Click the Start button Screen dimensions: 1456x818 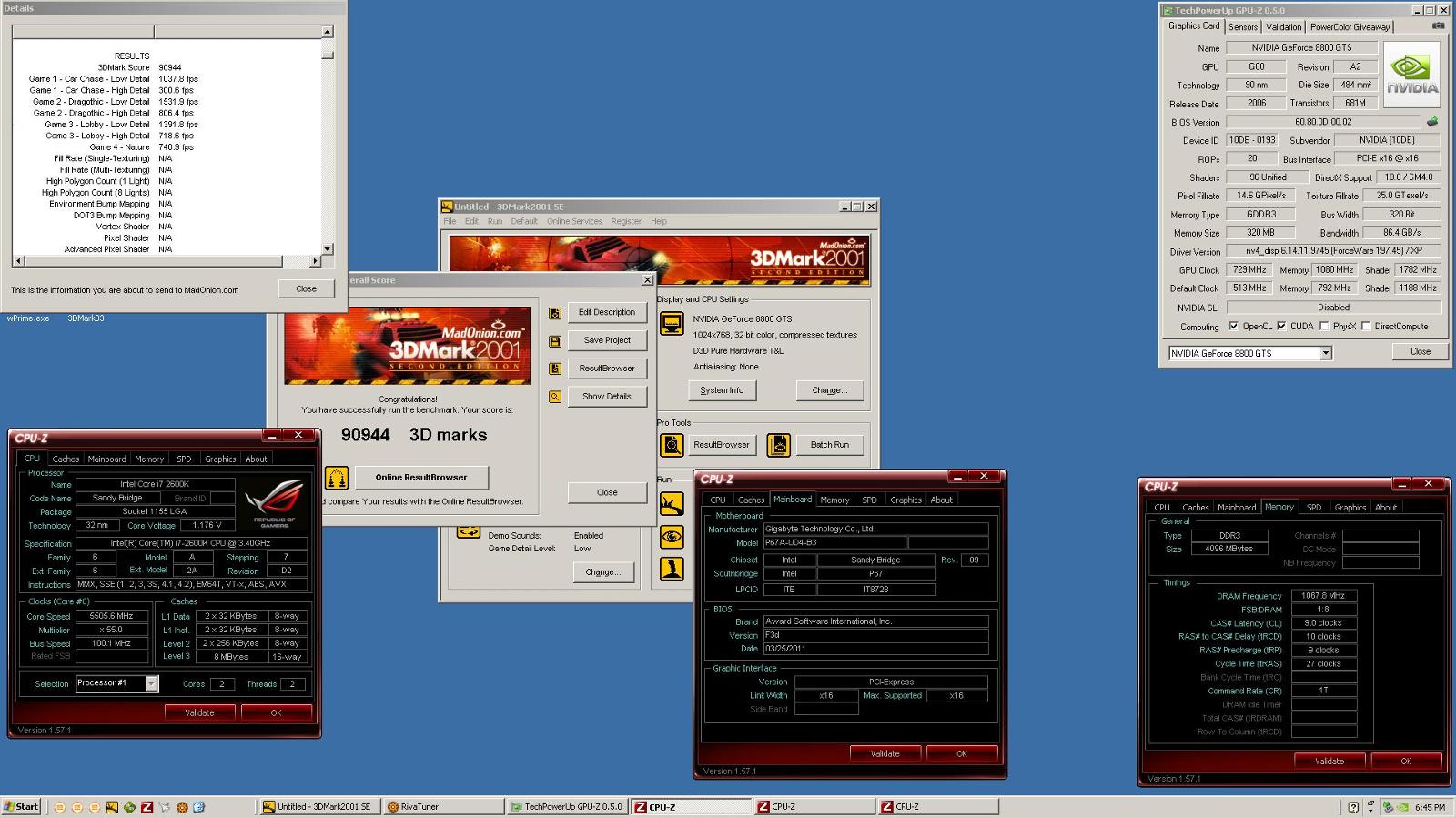pyautogui.click(x=21, y=807)
